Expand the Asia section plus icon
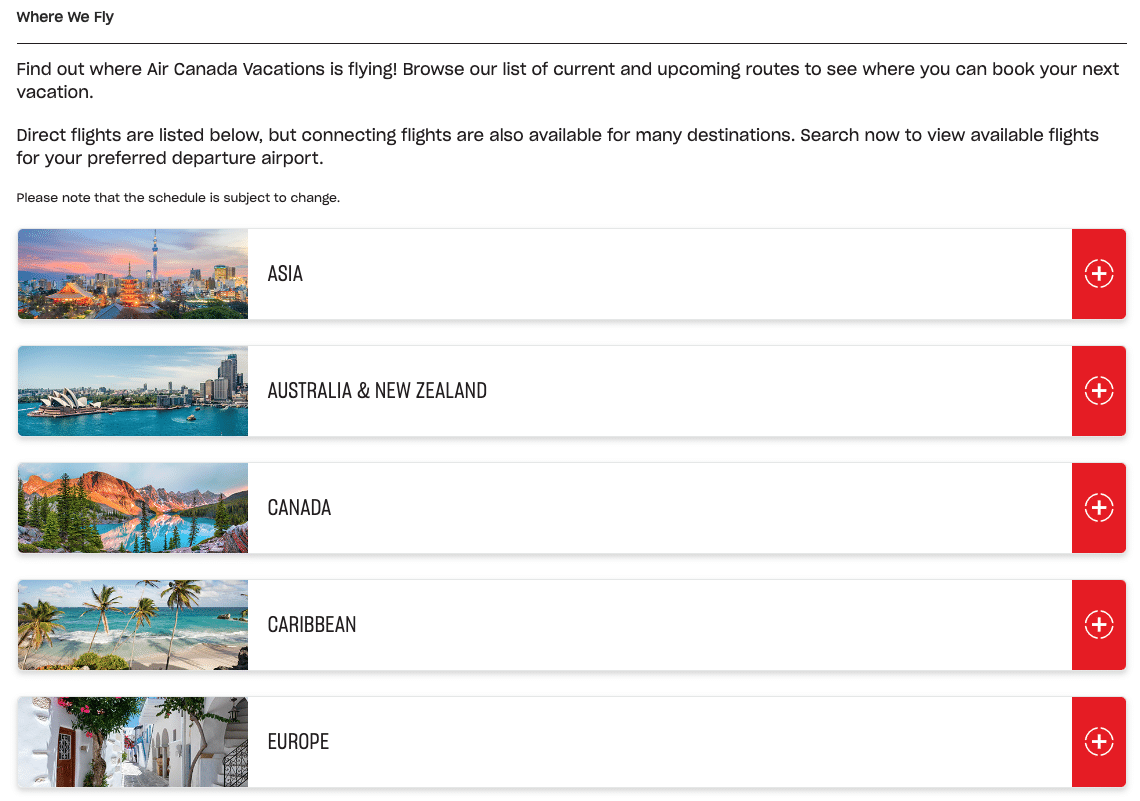Viewport: 1140px width, 801px height. pos(1098,274)
